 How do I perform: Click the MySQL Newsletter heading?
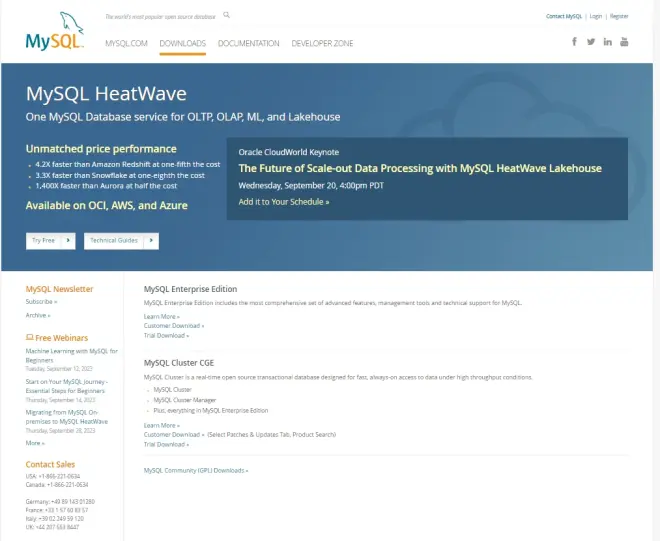(x=59, y=289)
